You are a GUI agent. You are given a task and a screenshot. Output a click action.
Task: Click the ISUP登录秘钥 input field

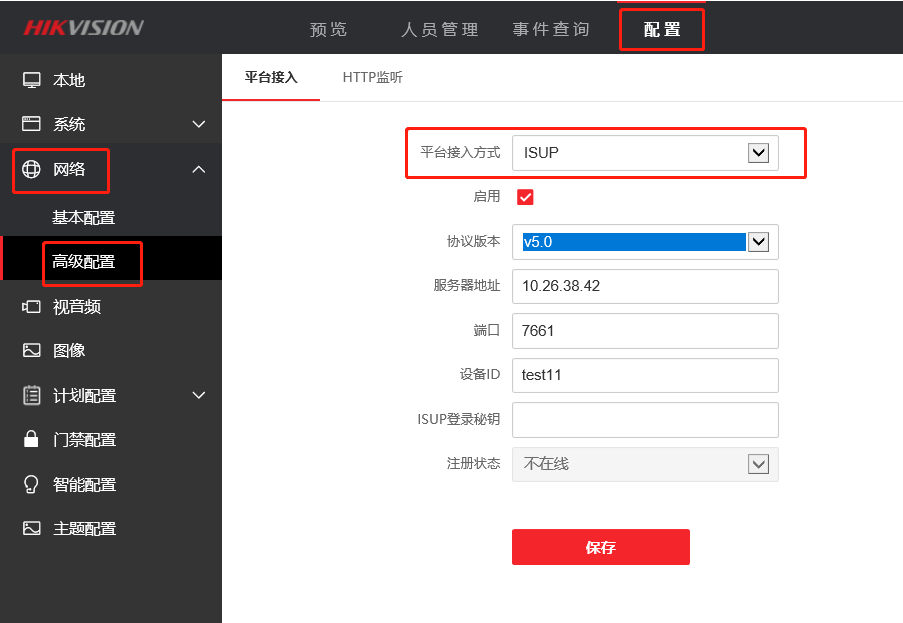pyautogui.click(x=645, y=419)
